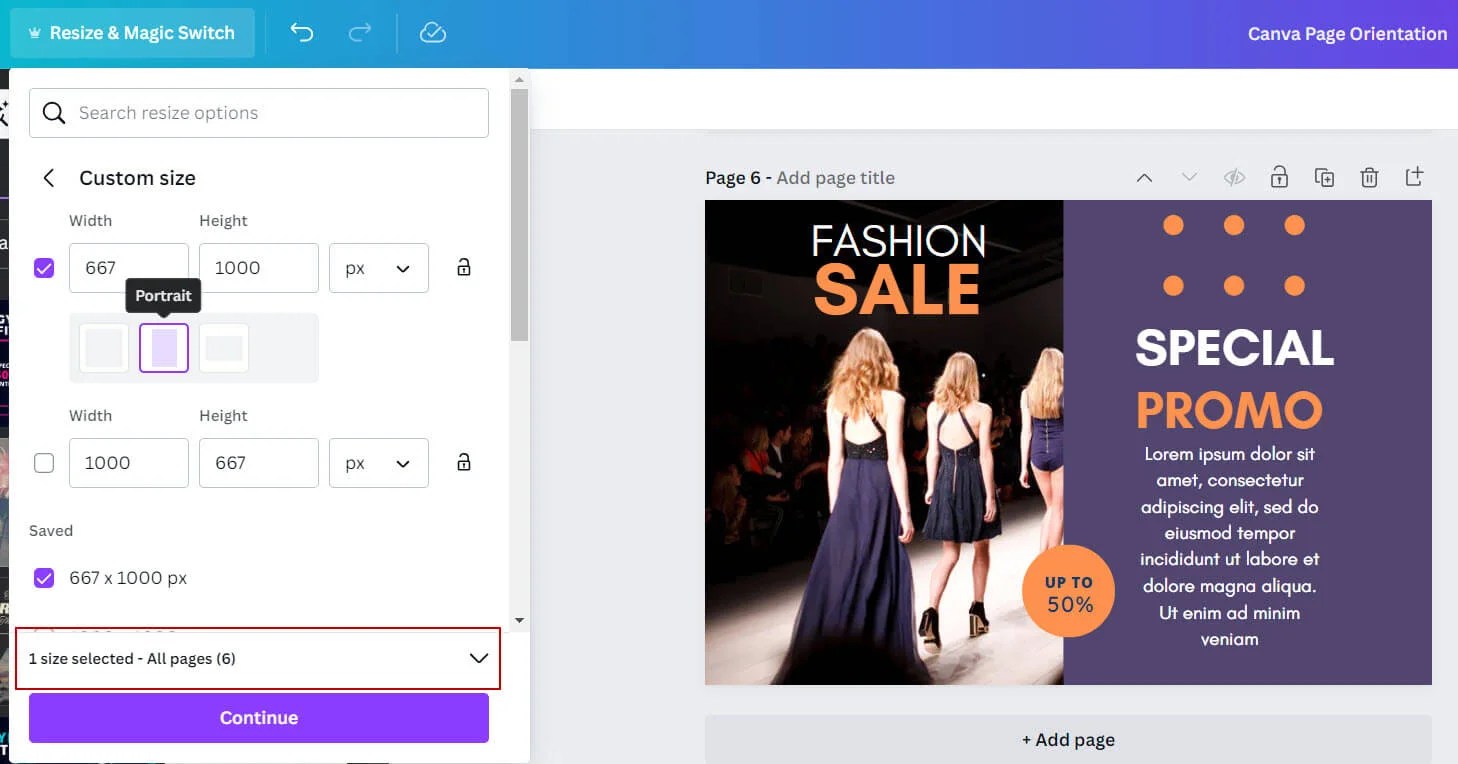Toggle aspect ratio lock for 667 x 1000

(463, 267)
